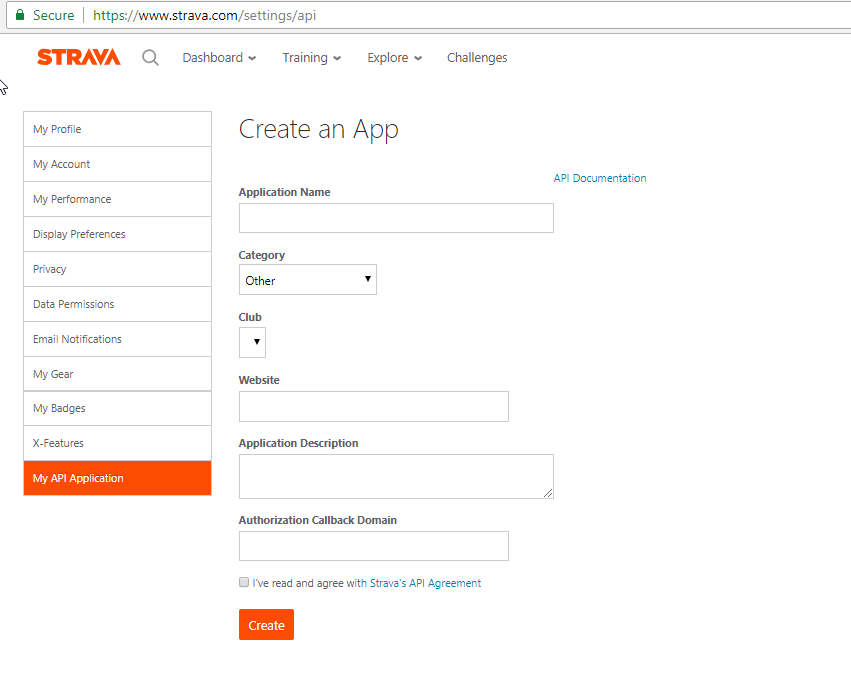Click the Strava logo
Screen dimensions: 851x690
pyautogui.click(x=79, y=57)
